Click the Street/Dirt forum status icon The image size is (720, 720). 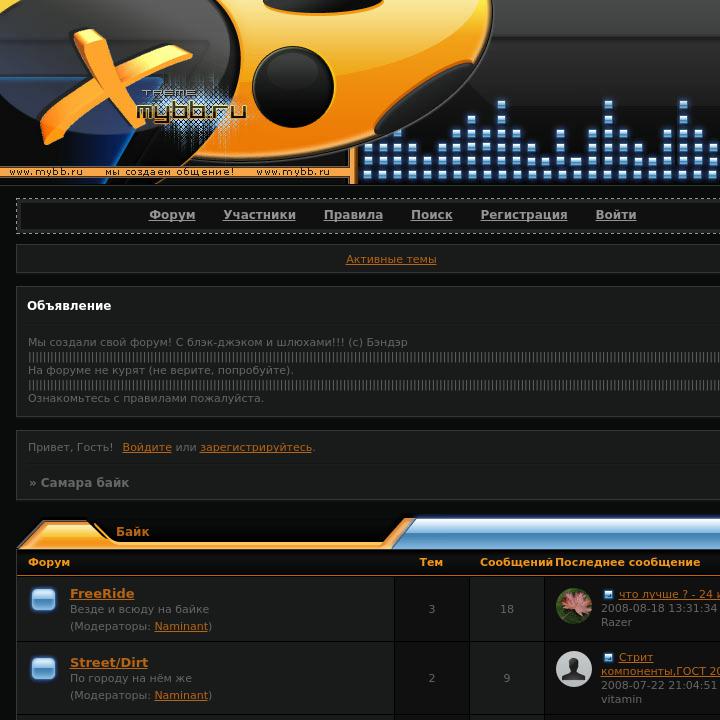(44, 669)
